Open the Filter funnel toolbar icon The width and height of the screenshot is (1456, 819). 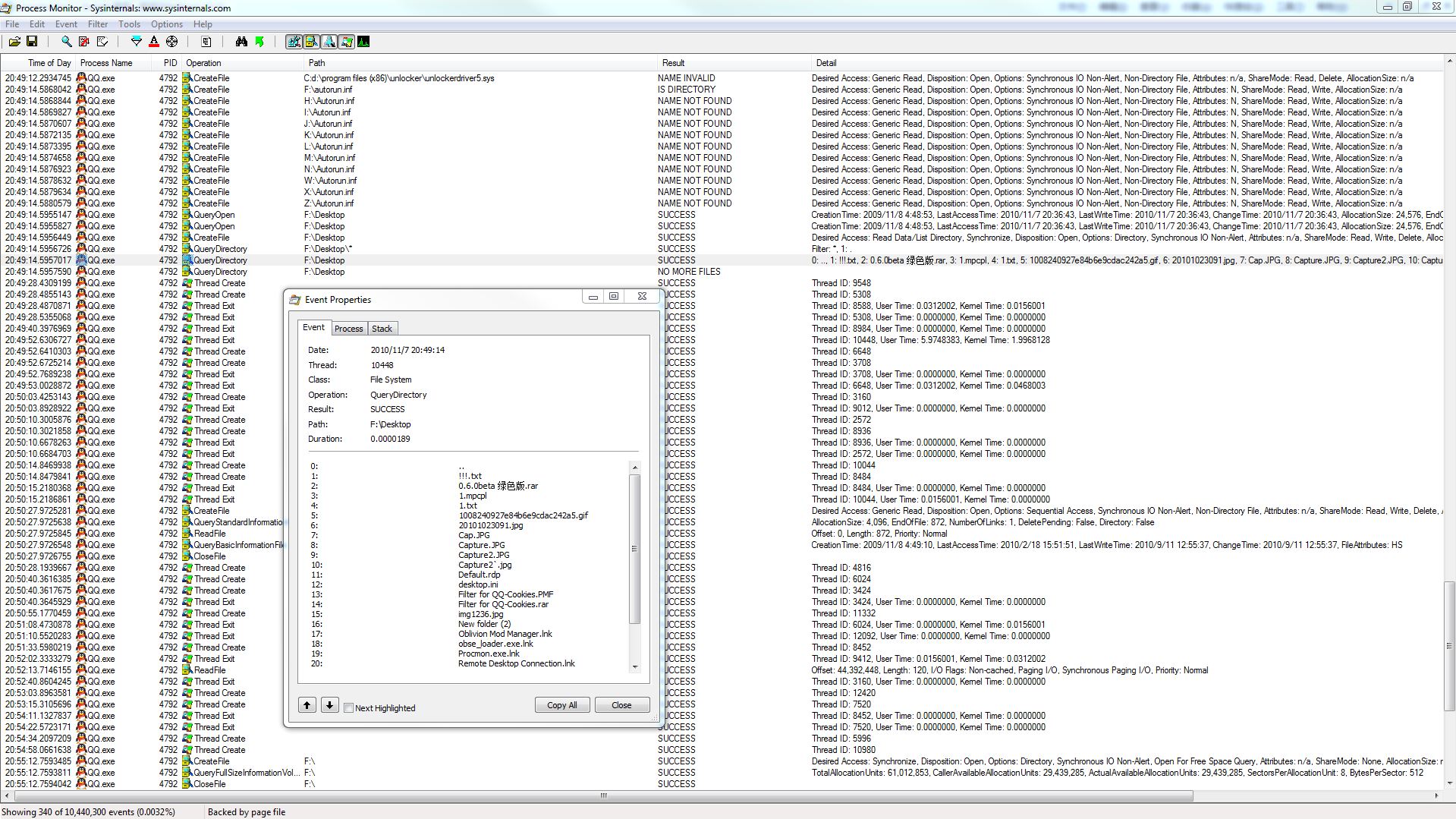pos(137,42)
